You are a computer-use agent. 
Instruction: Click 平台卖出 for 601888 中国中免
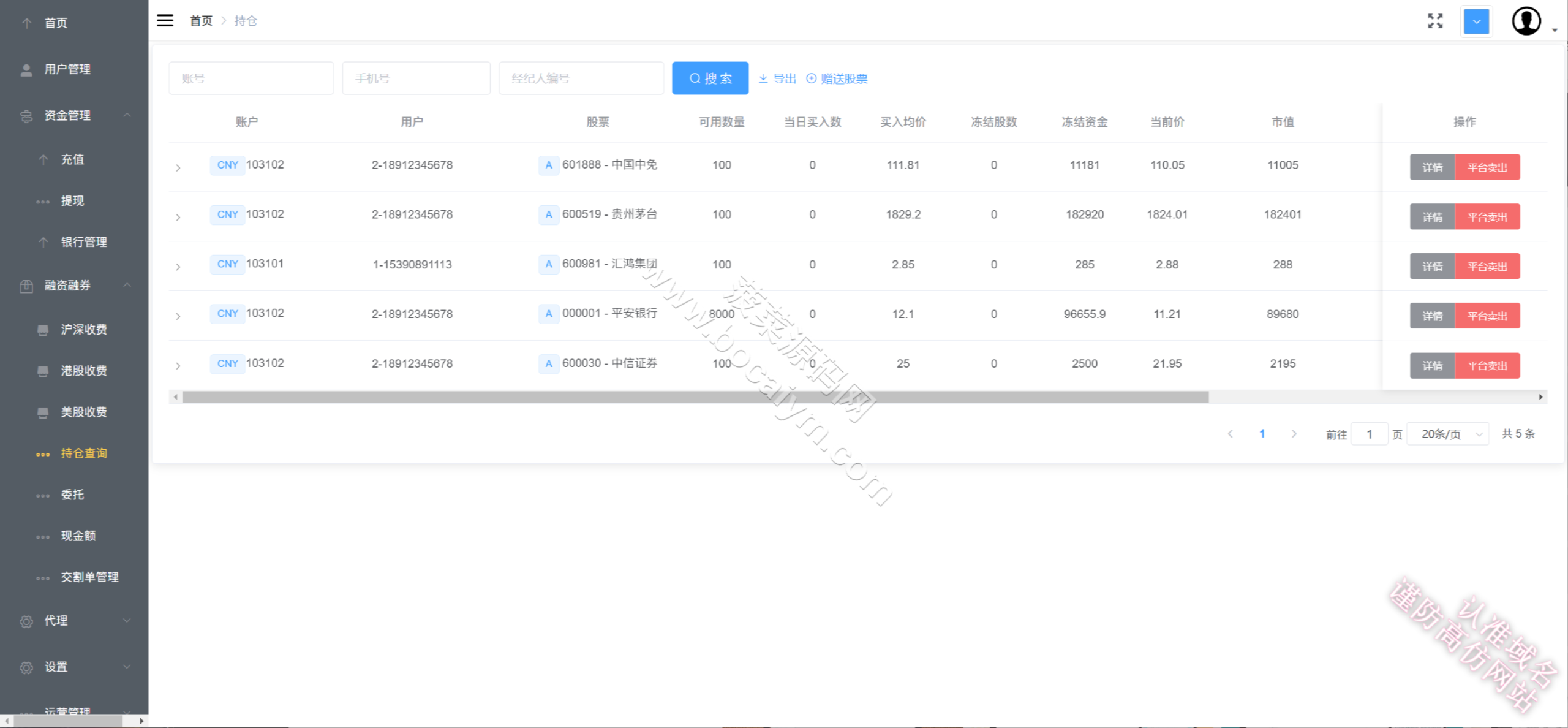click(1487, 167)
